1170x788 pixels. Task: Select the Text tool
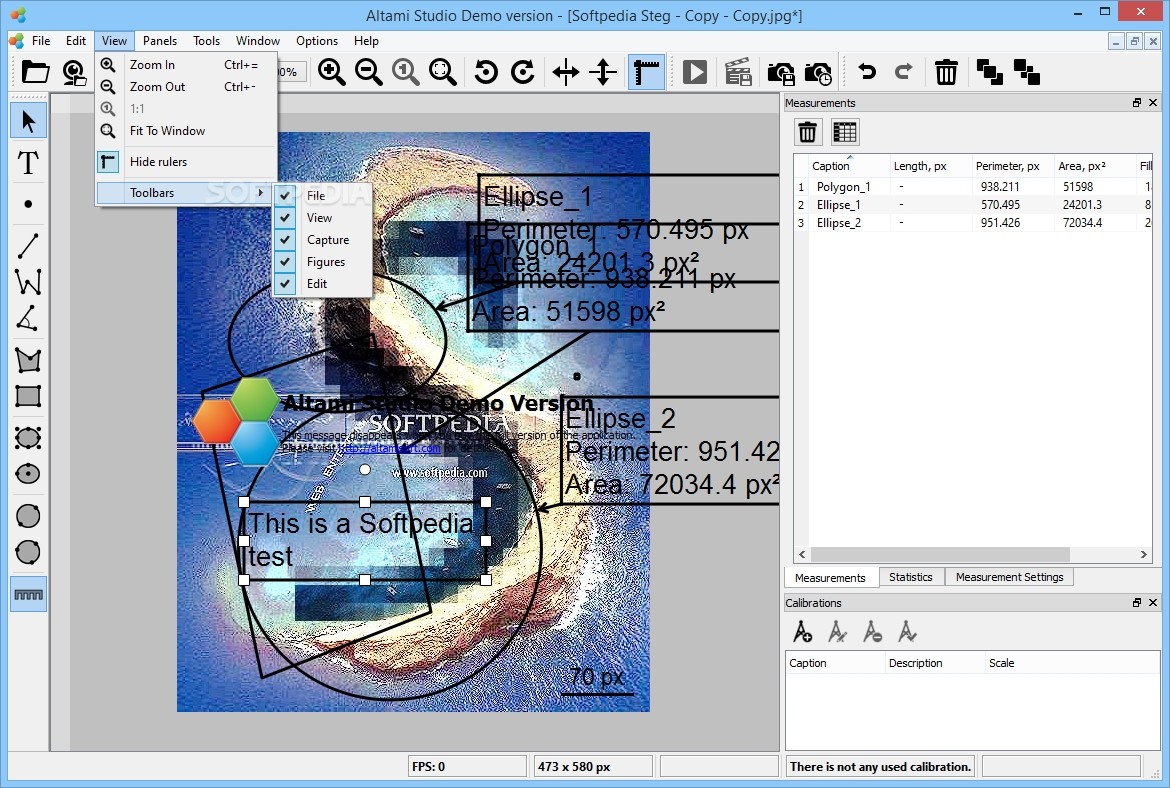pos(28,162)
